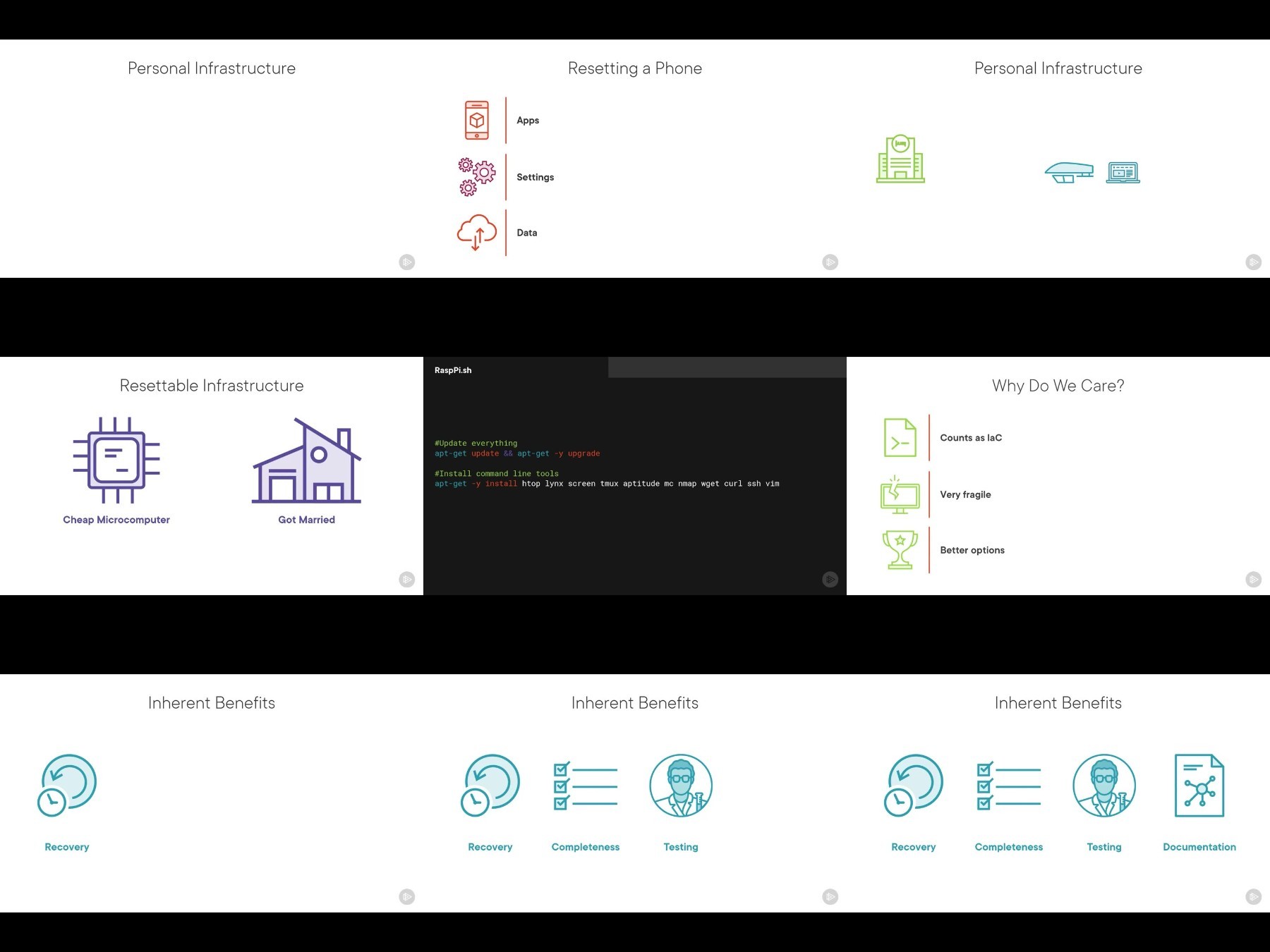1270x952 pixels.
Task: Click Recovery icon on the slide showing only Recovery
Action: click(67, 786)
